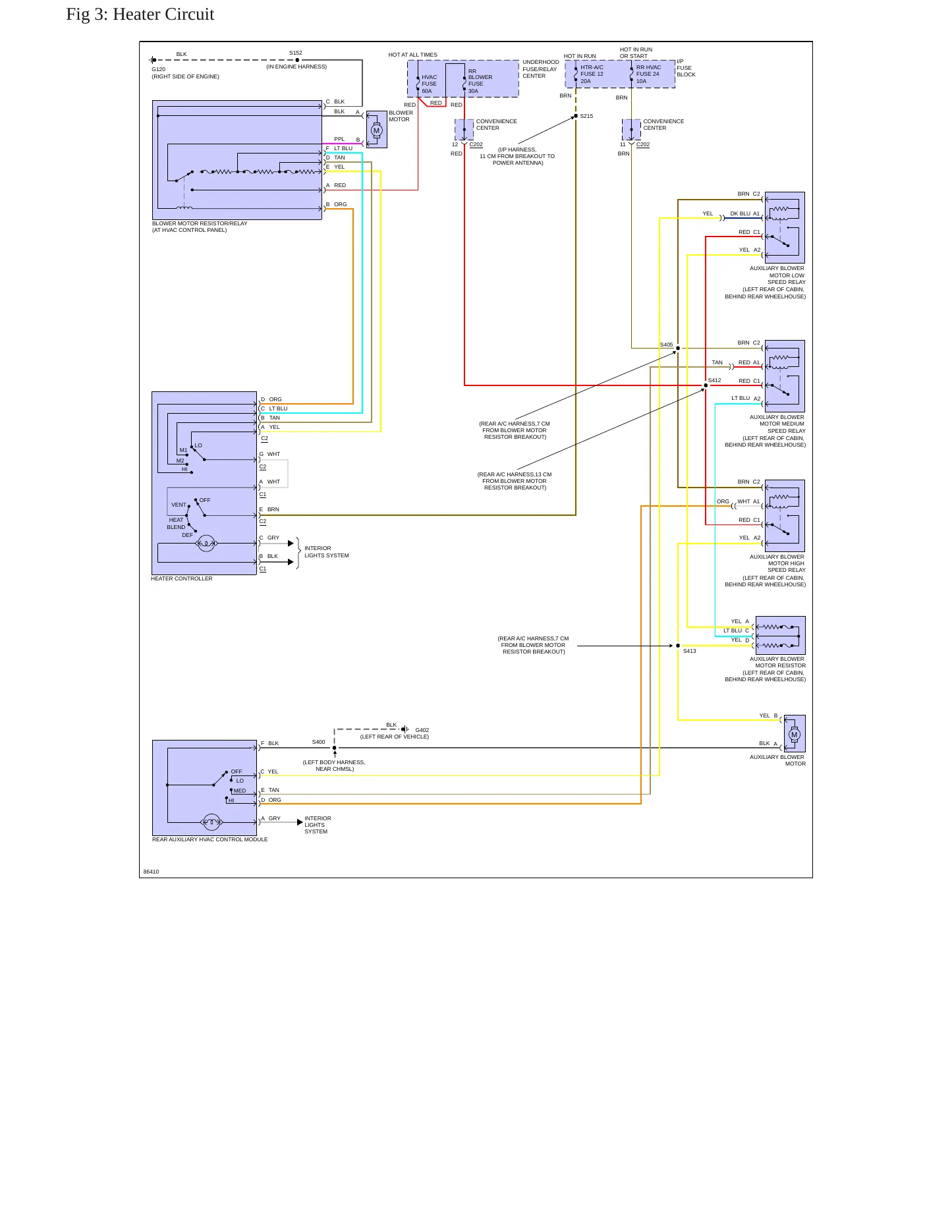
Task: Click the 'I/P FUSE BLOCK' label
Action: coord(686,68)
